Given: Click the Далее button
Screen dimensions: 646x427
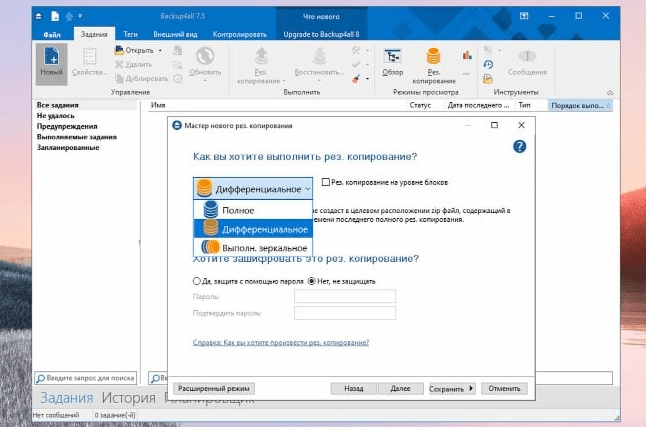Looking at the screenshot, I should (x=400, y=388).
